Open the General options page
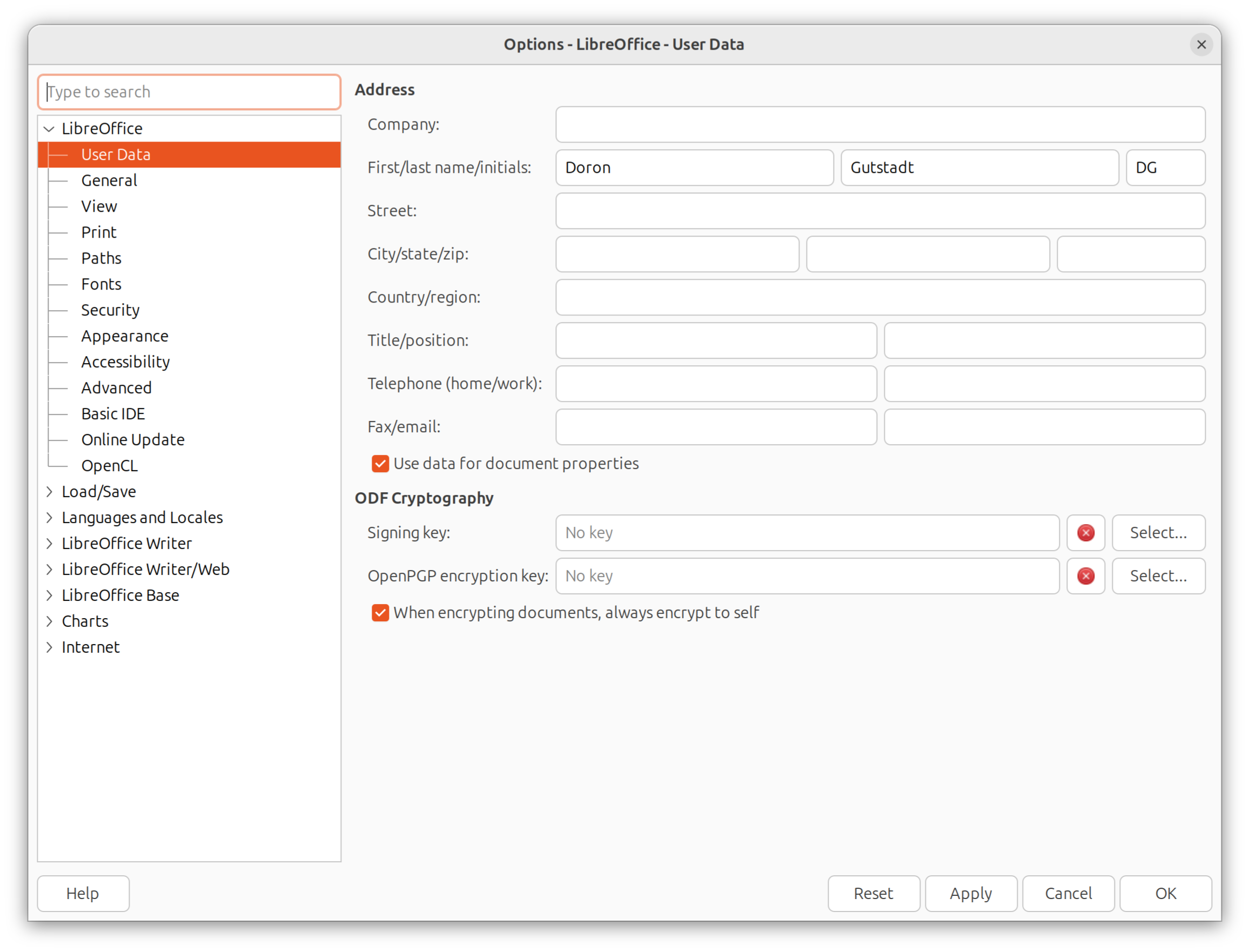 tap(109, 180)
